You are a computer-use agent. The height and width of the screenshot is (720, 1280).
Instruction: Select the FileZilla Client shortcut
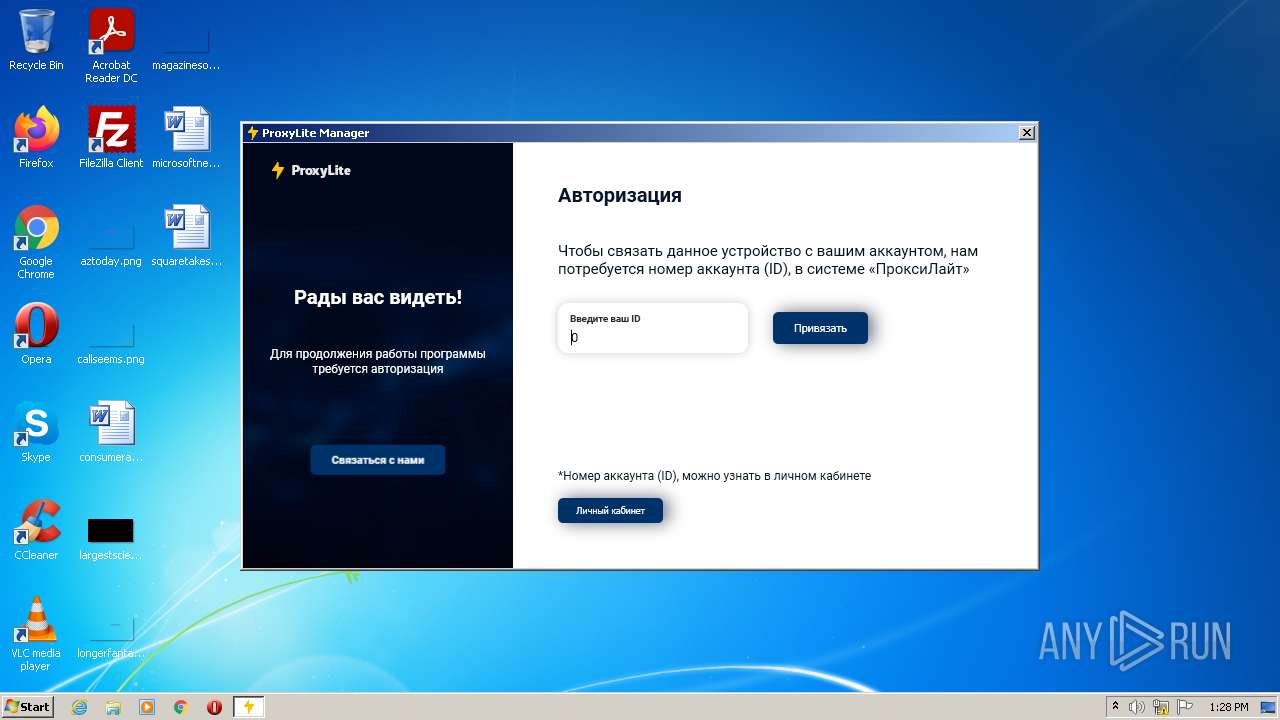111,138
